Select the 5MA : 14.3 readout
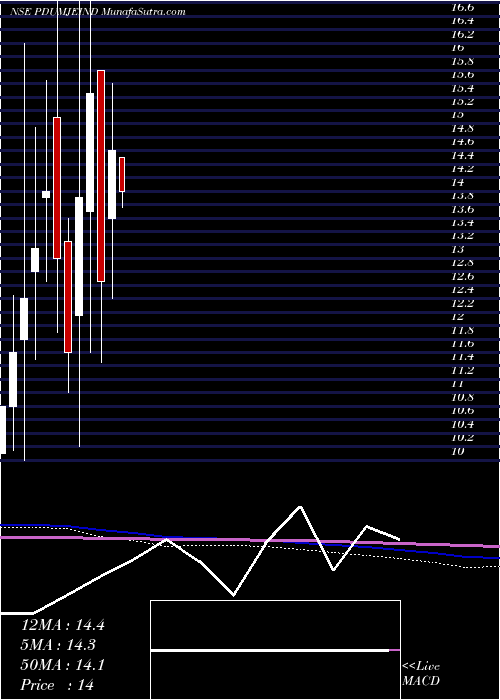The width and height of the screenshot is (500, 700). pyautogui.click(x=60, y=645)
